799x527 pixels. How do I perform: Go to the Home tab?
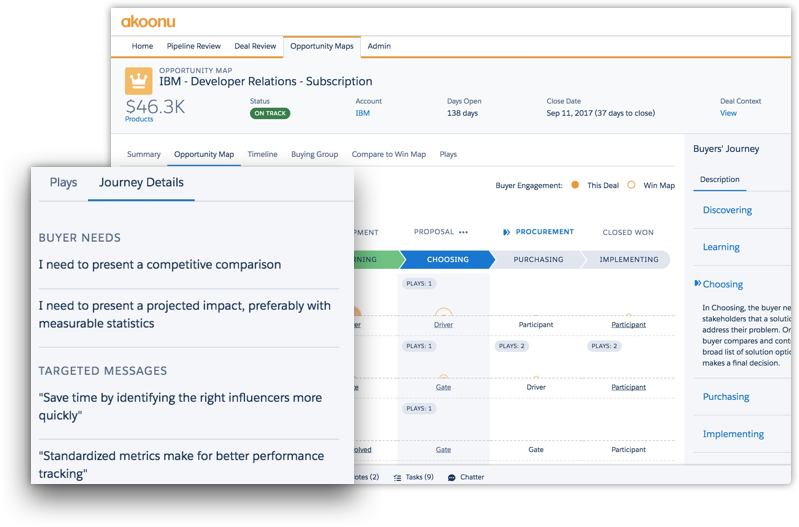142,46
